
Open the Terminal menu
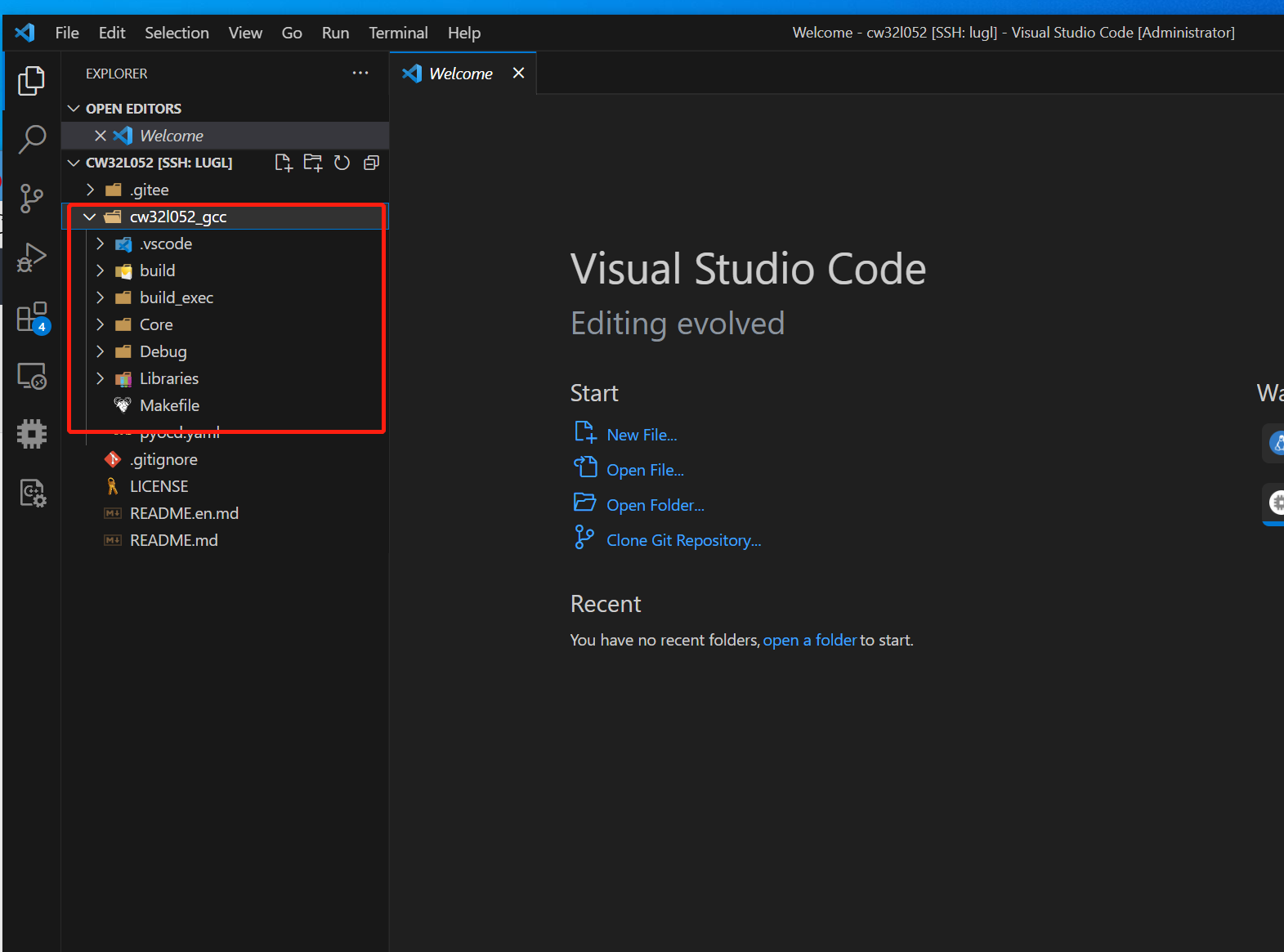pyautogui.click(x=398, y=33)
